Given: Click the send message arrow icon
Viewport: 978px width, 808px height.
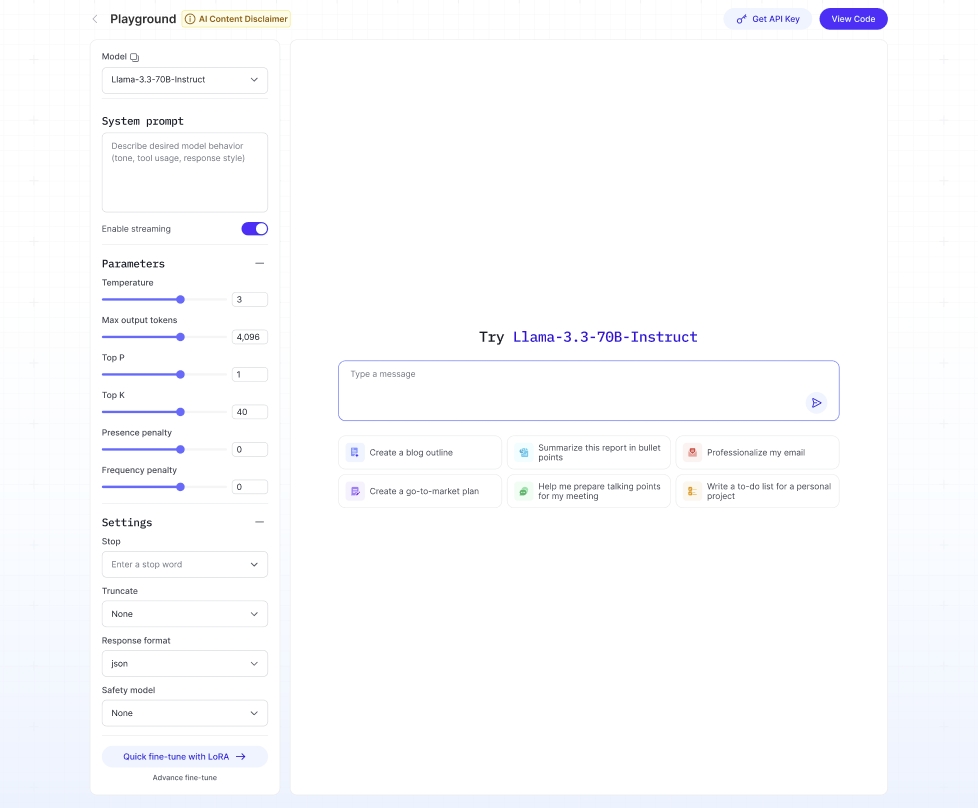Looking at the screenshot, I should [x=816, y=402].
